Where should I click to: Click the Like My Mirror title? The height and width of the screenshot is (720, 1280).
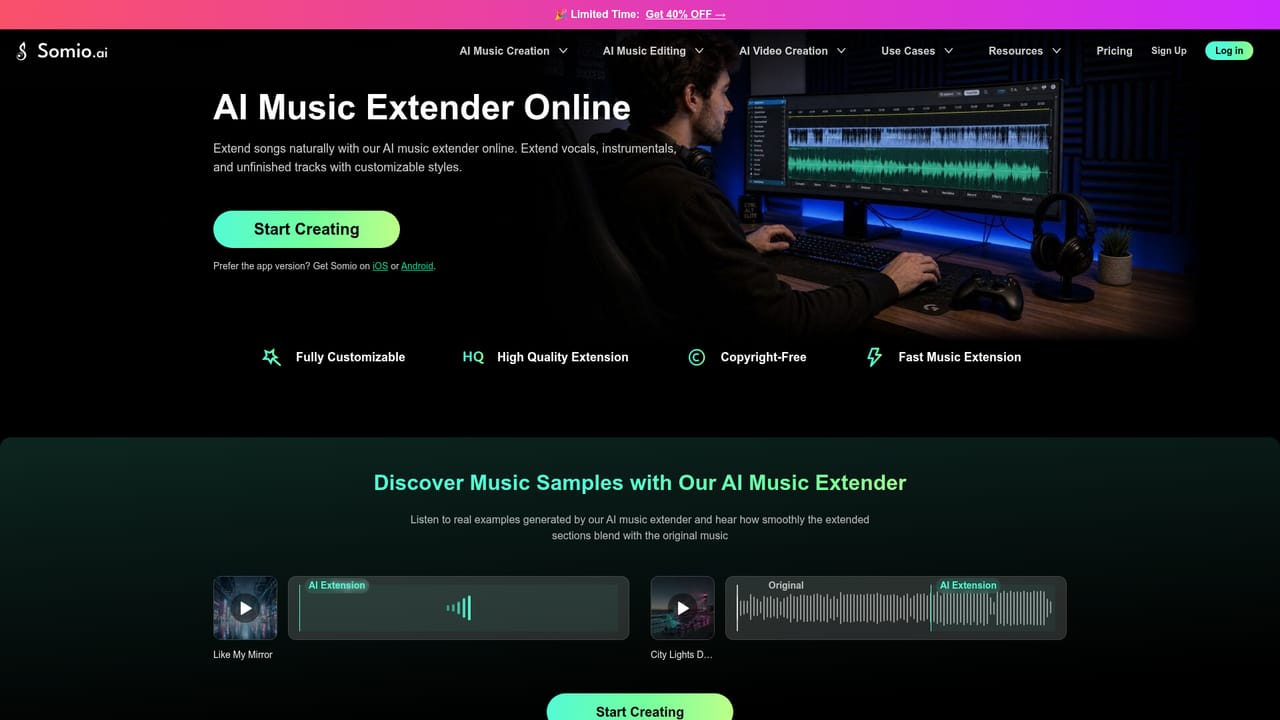pos(243,655)
